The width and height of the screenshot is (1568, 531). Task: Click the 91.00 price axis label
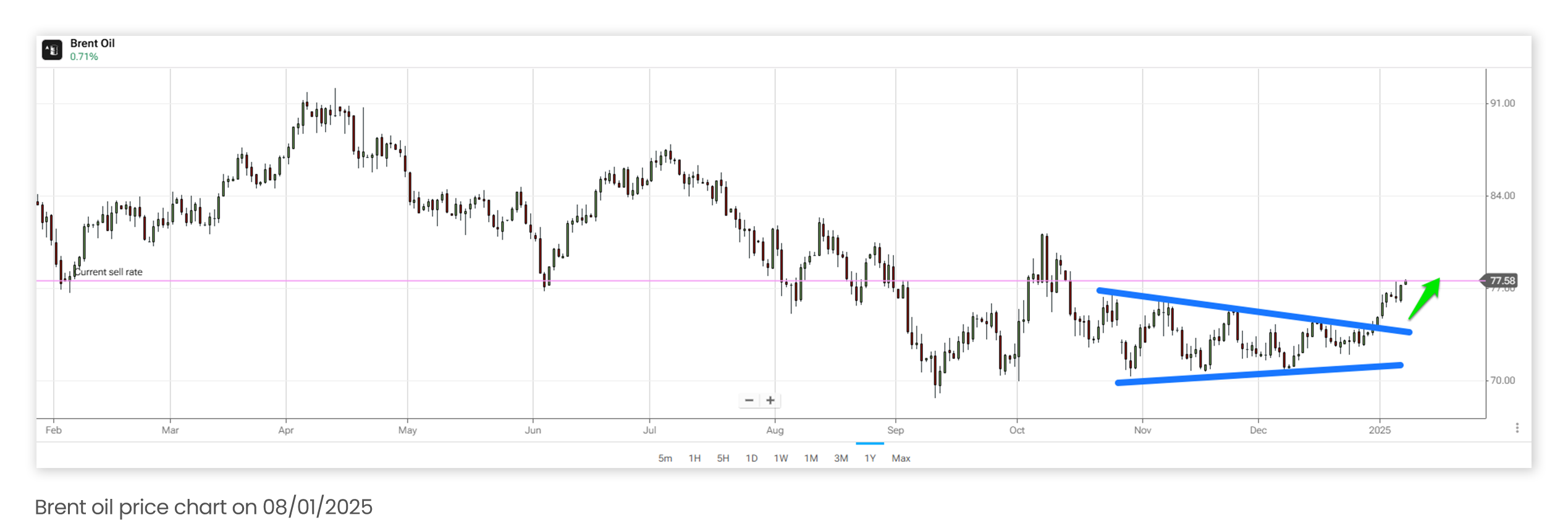[1503, 103]
